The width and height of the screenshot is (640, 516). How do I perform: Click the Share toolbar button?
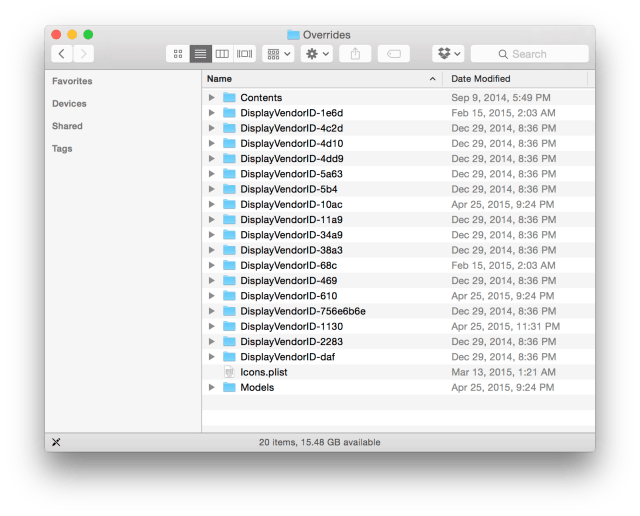(x=357, y=54)
